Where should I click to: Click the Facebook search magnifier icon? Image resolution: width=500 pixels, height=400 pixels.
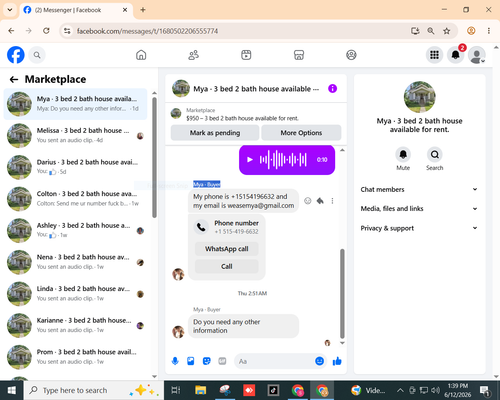point(37,55)
